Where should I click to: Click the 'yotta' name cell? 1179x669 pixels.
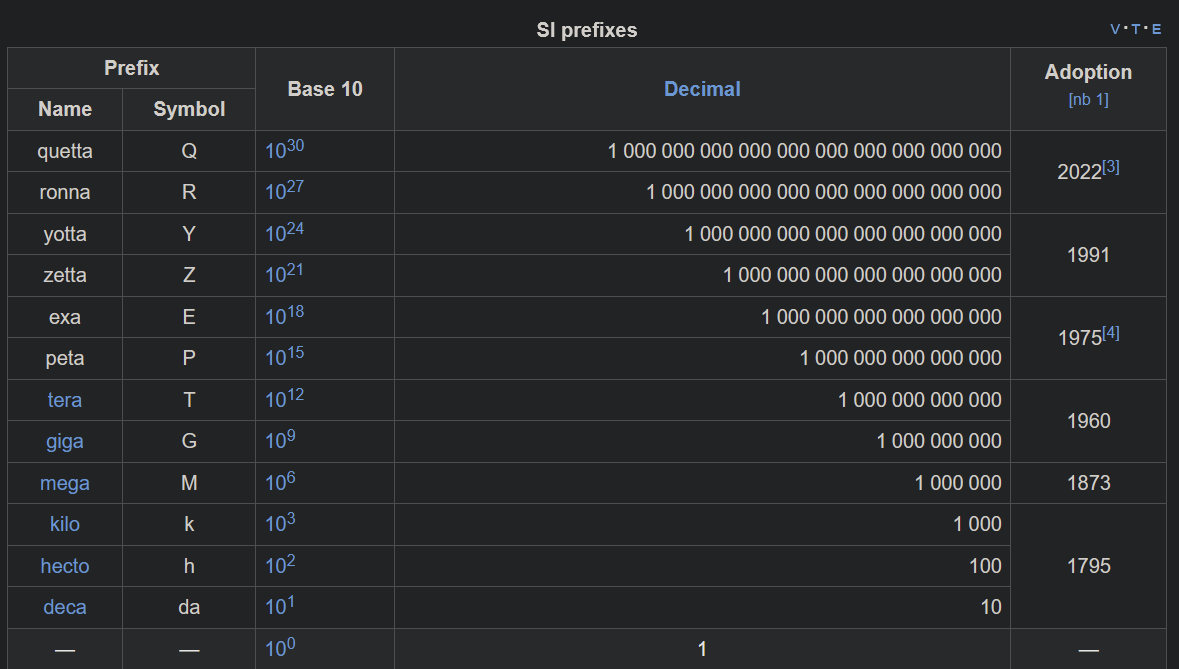pos(65,235)
